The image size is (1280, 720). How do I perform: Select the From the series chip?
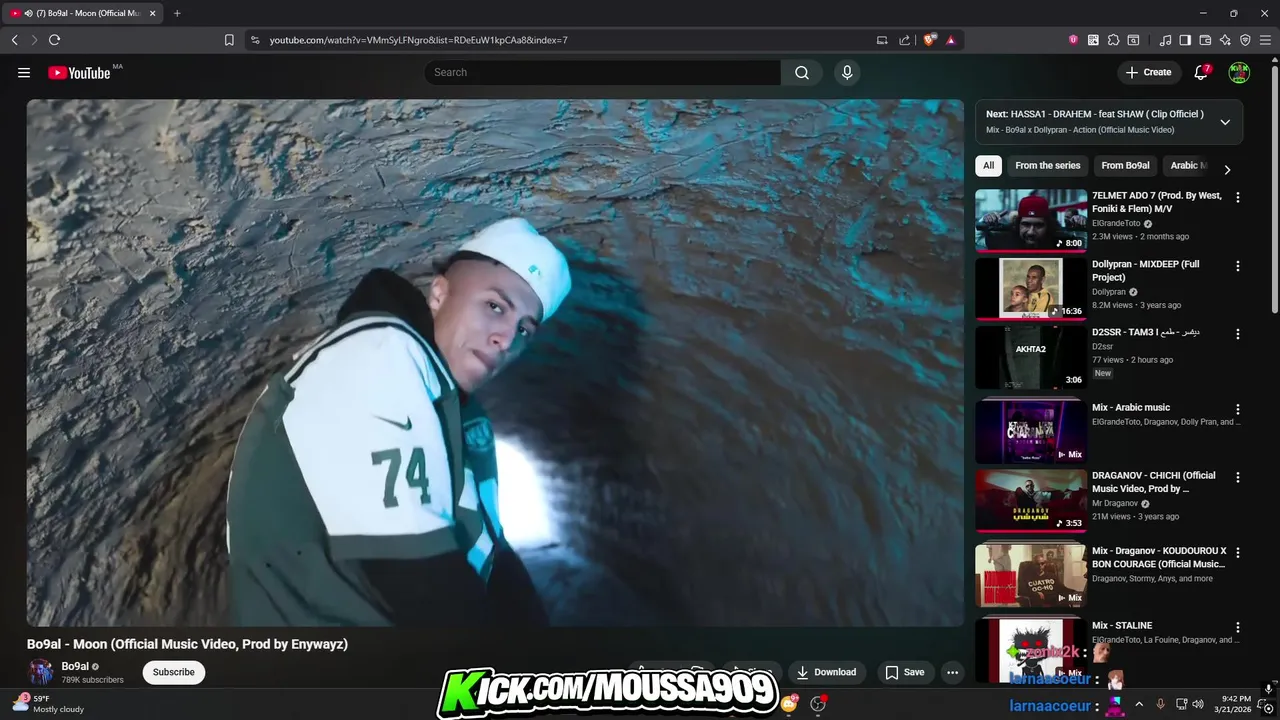click(x=1047, y=166)
